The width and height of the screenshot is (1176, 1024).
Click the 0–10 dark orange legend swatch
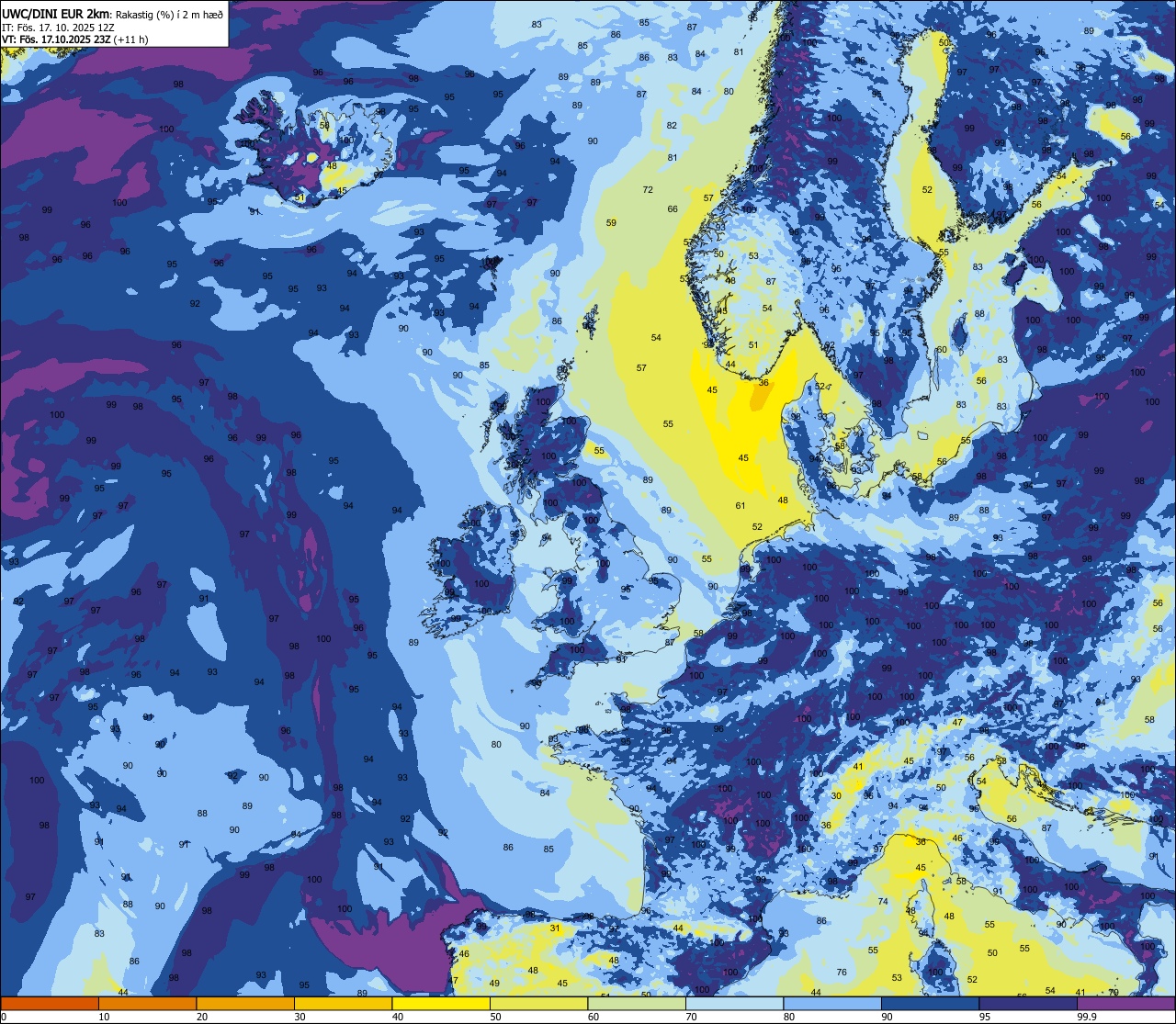tap(50, 1003)
